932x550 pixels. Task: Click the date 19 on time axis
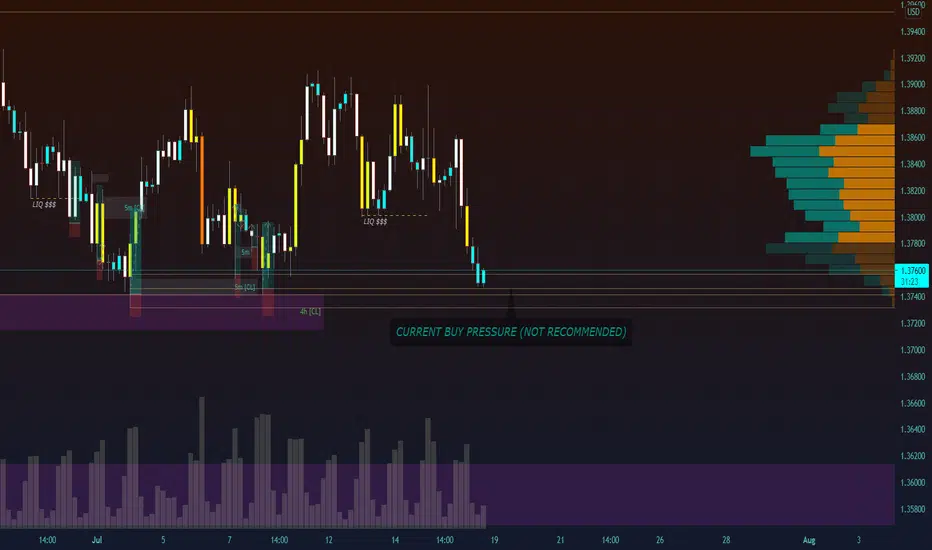pyautogui.click(x=495, y=540)
